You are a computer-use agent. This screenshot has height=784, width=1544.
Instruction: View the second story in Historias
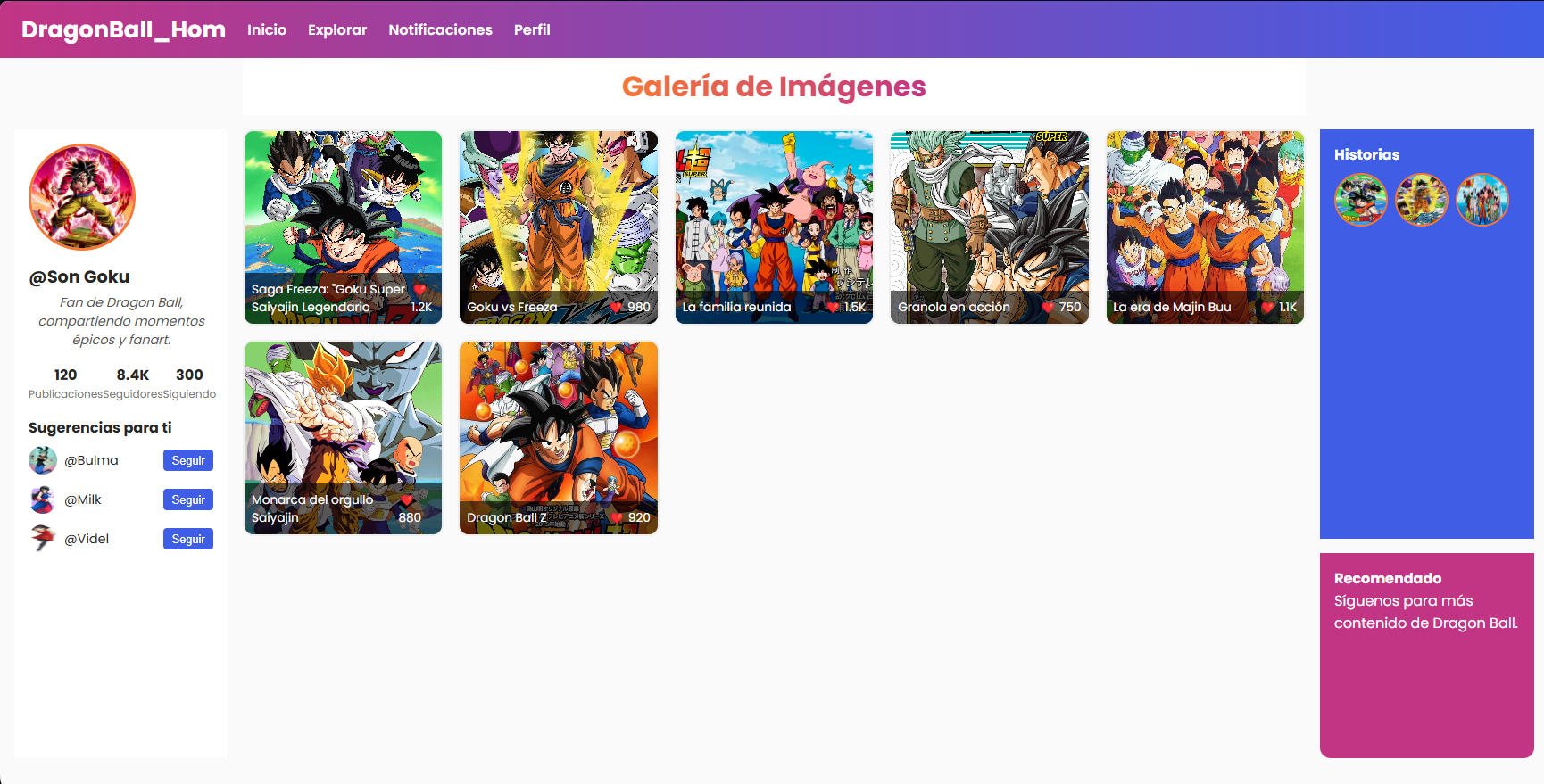click(1422, 200)
